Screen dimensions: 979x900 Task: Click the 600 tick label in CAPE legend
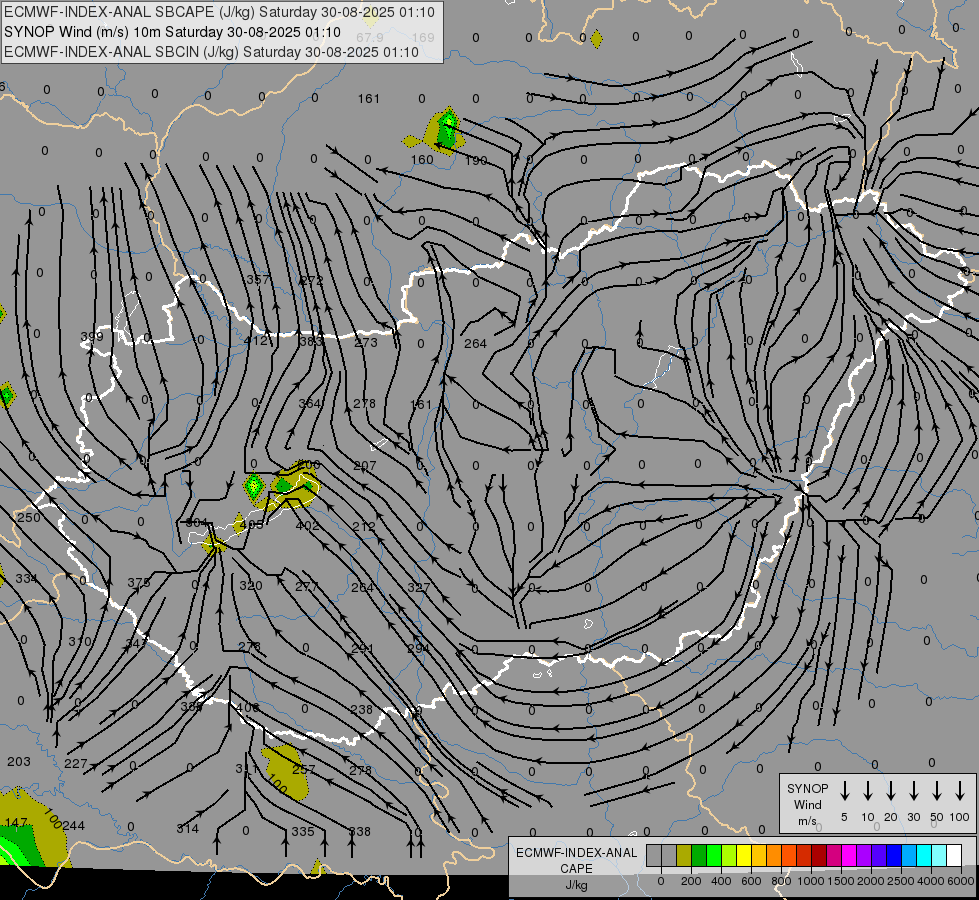(x=751, y=881)
